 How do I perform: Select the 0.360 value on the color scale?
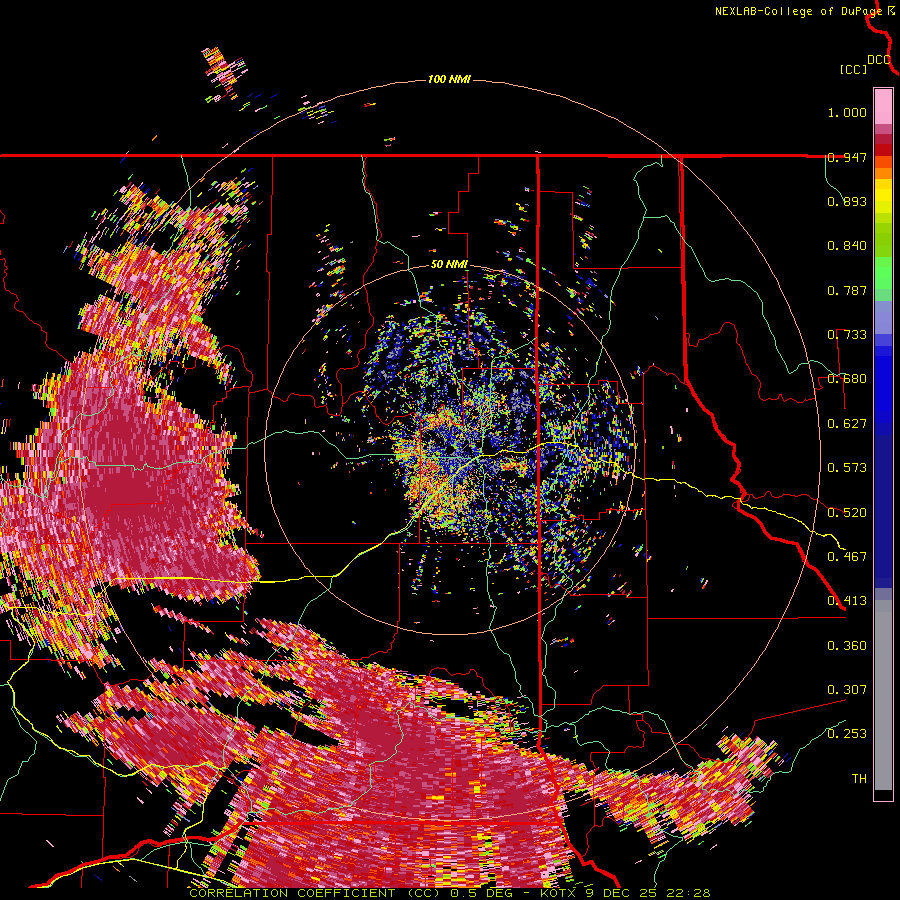(x=847, y=645)
